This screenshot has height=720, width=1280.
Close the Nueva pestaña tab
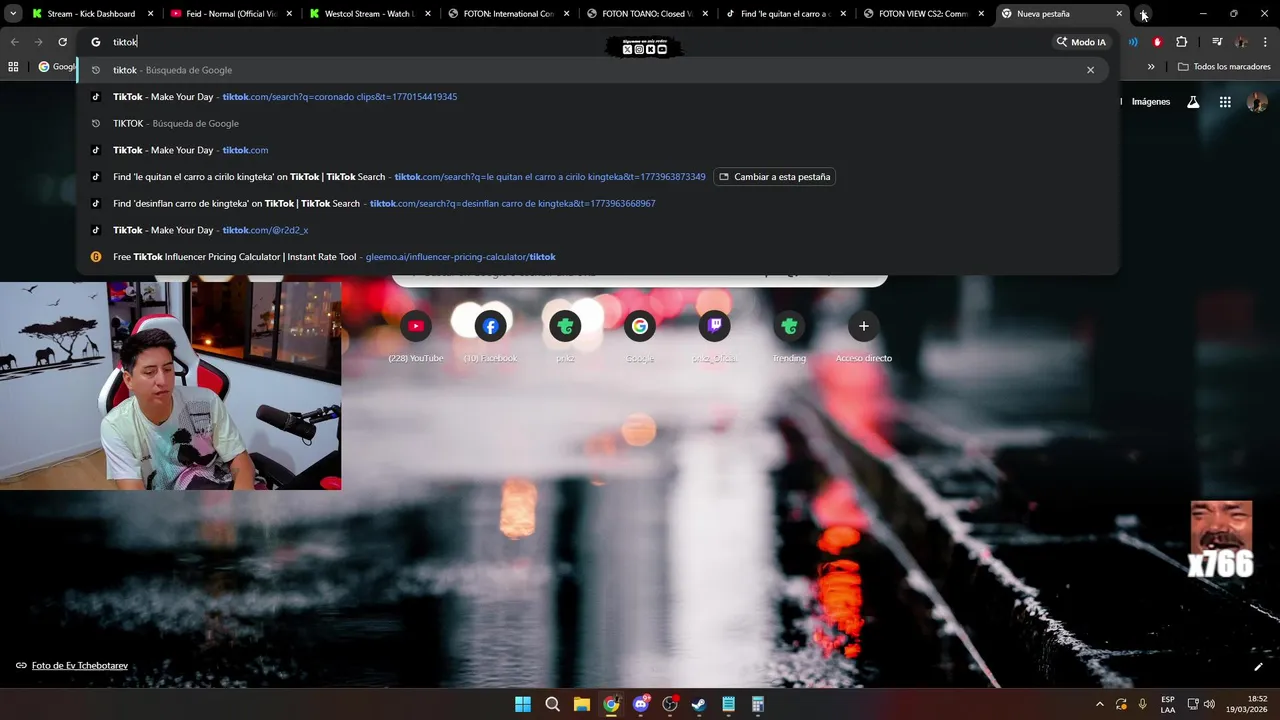1119,14
